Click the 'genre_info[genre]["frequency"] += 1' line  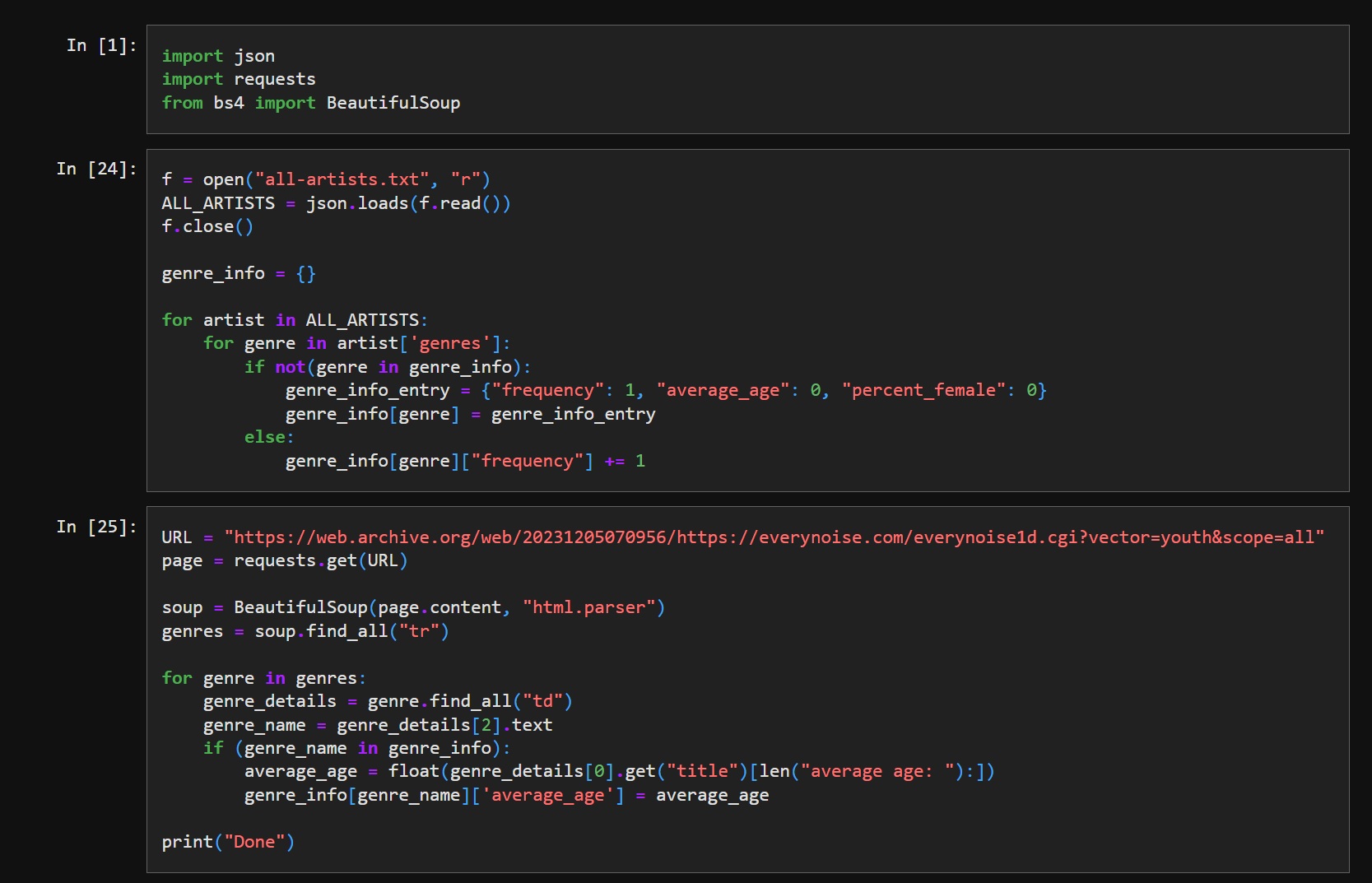(465, 461)
